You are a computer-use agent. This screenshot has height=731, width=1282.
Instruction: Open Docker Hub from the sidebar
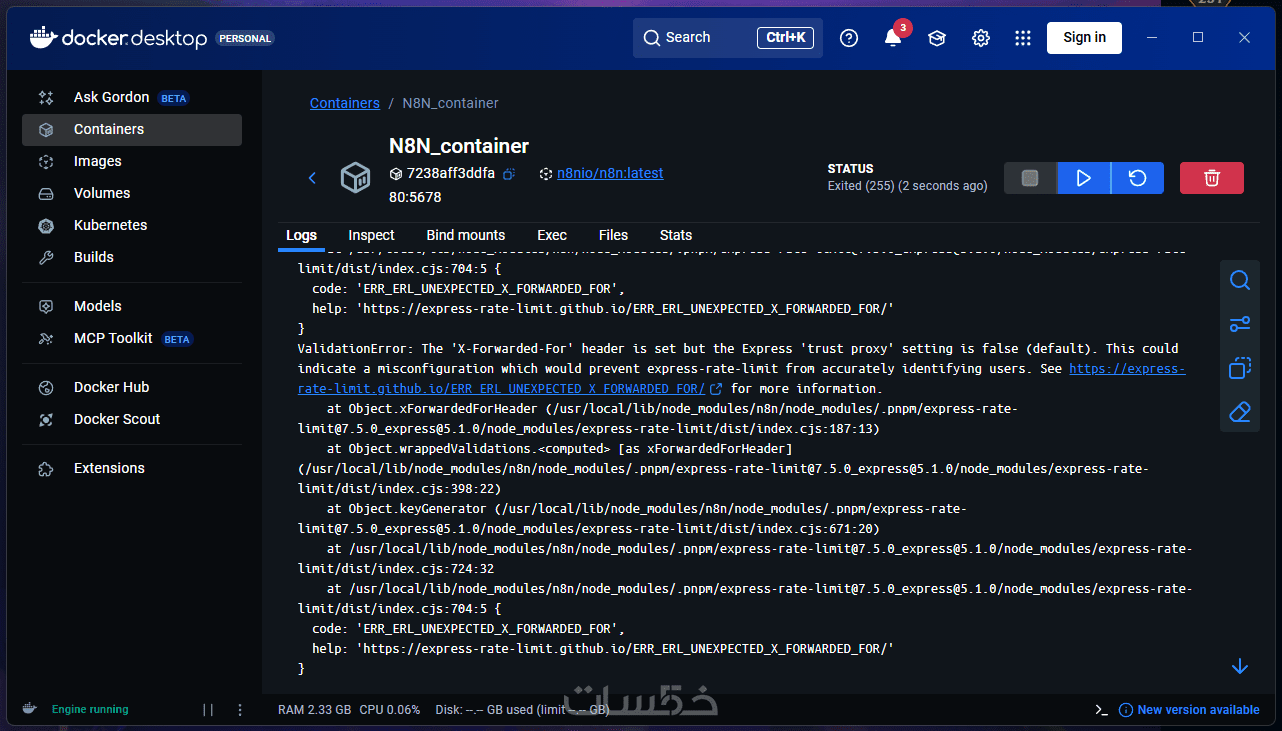131,387
